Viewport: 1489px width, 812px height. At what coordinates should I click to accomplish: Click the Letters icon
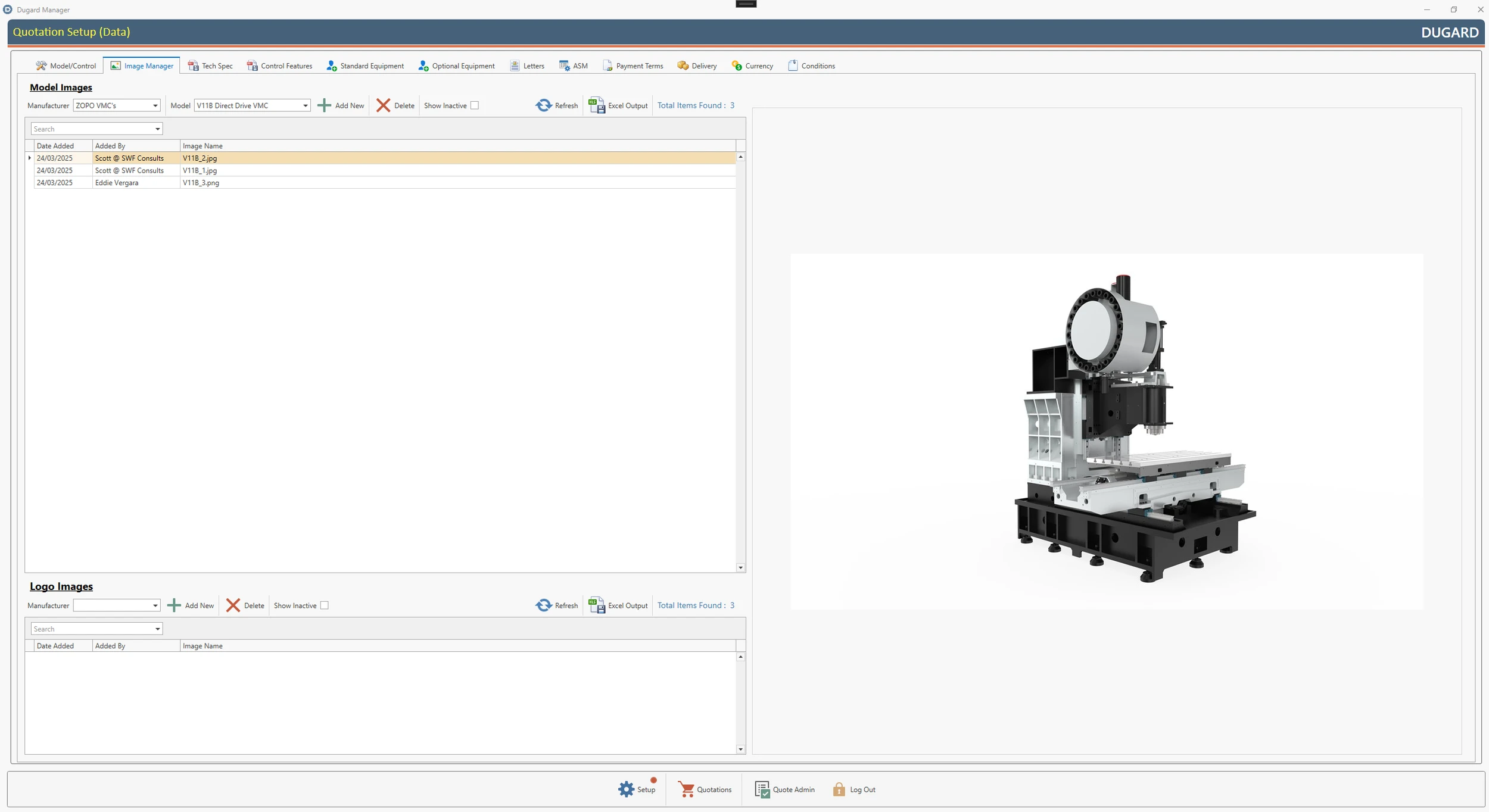513,65
